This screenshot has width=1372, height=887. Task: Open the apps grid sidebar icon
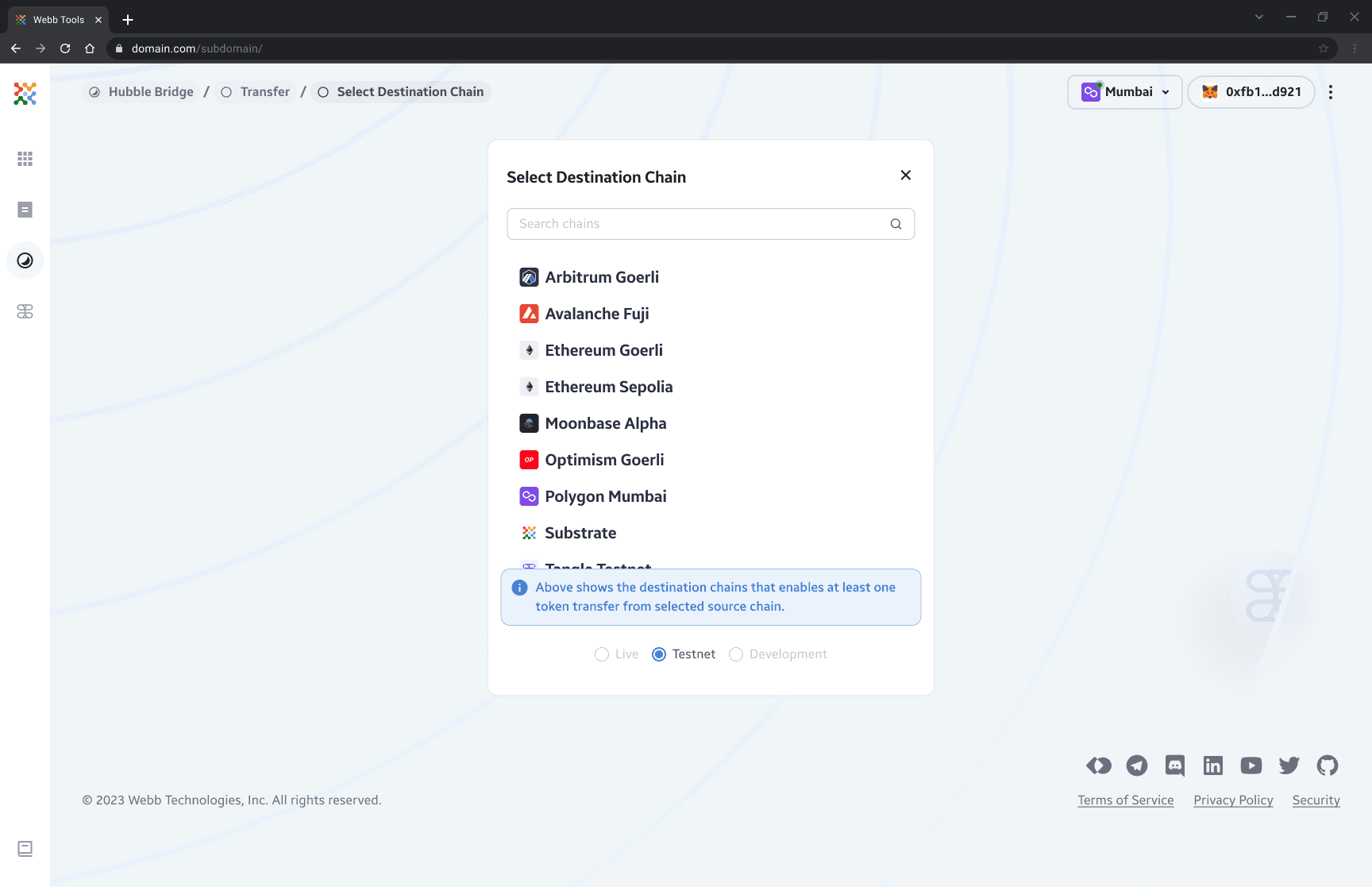point(25,159)
